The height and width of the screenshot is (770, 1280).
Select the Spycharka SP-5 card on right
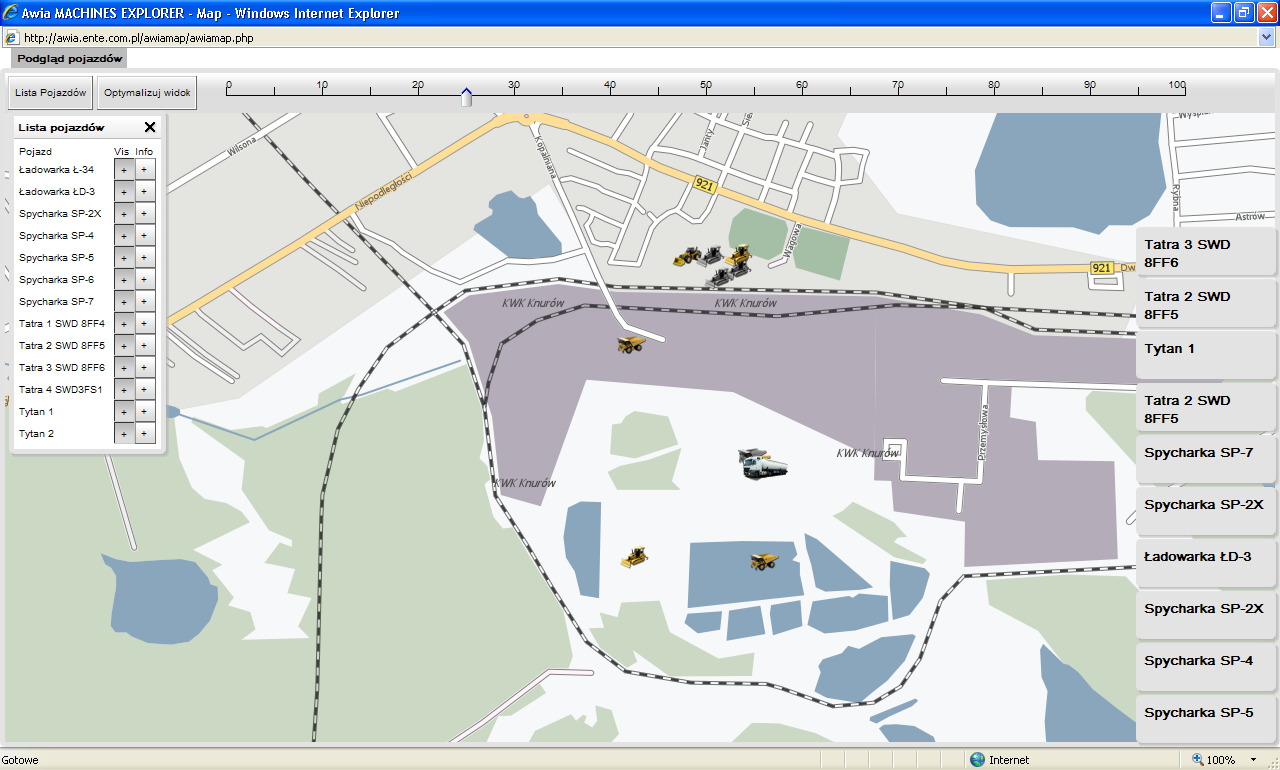pyautogui.click(x=1207, y=719)
